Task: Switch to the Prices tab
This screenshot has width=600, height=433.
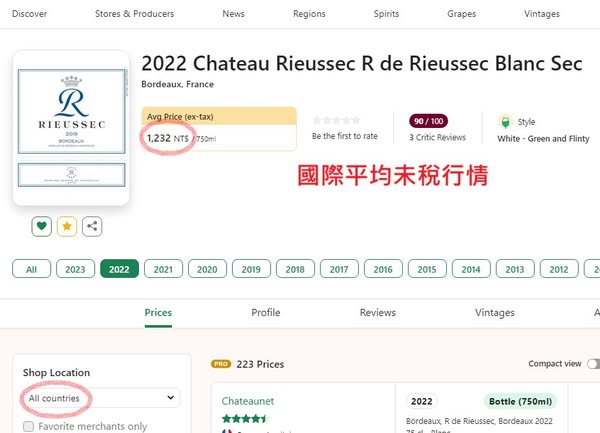Action: tap(158, 313)
